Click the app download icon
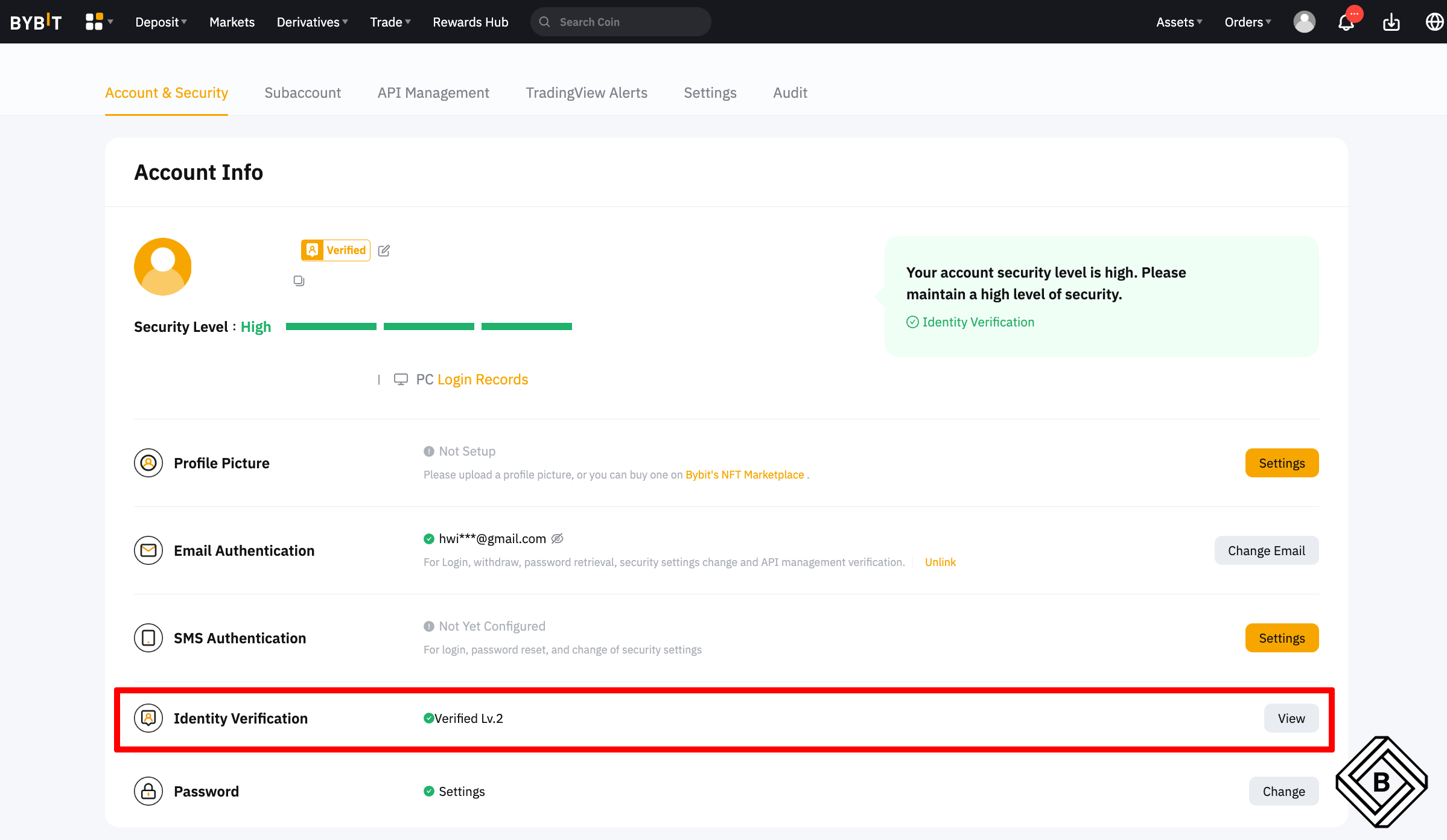Image resolution: width=1447 pixels, height=840 pixels. pos(1391,22)
